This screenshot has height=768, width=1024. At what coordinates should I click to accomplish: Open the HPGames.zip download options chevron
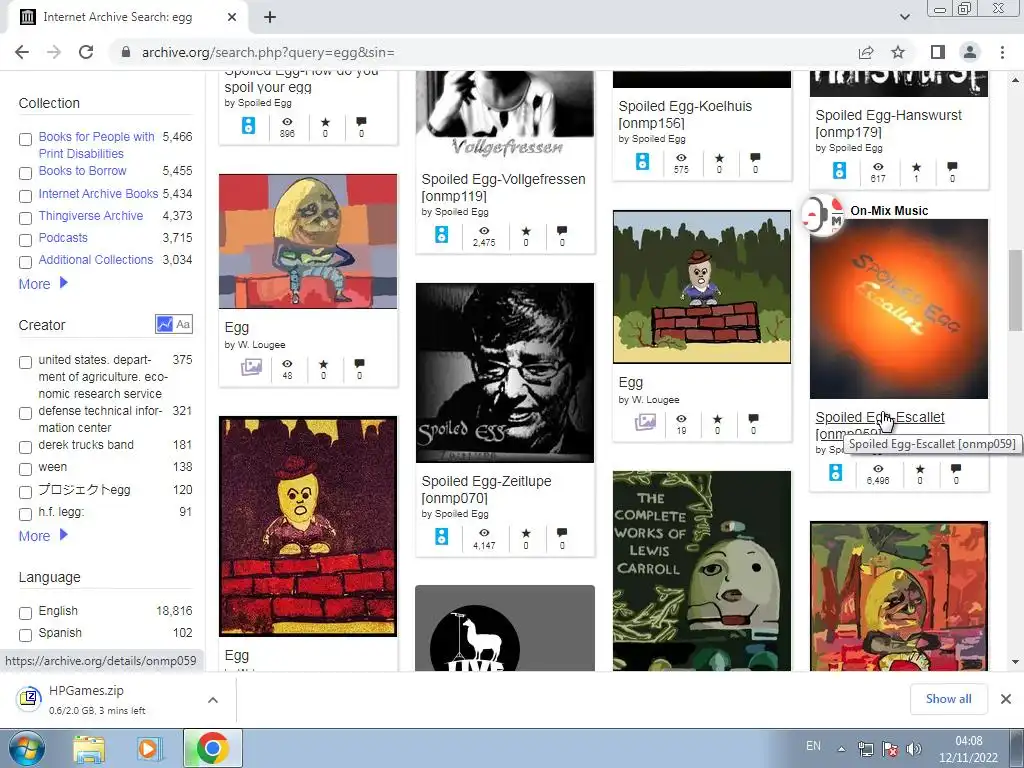(213, 700)
